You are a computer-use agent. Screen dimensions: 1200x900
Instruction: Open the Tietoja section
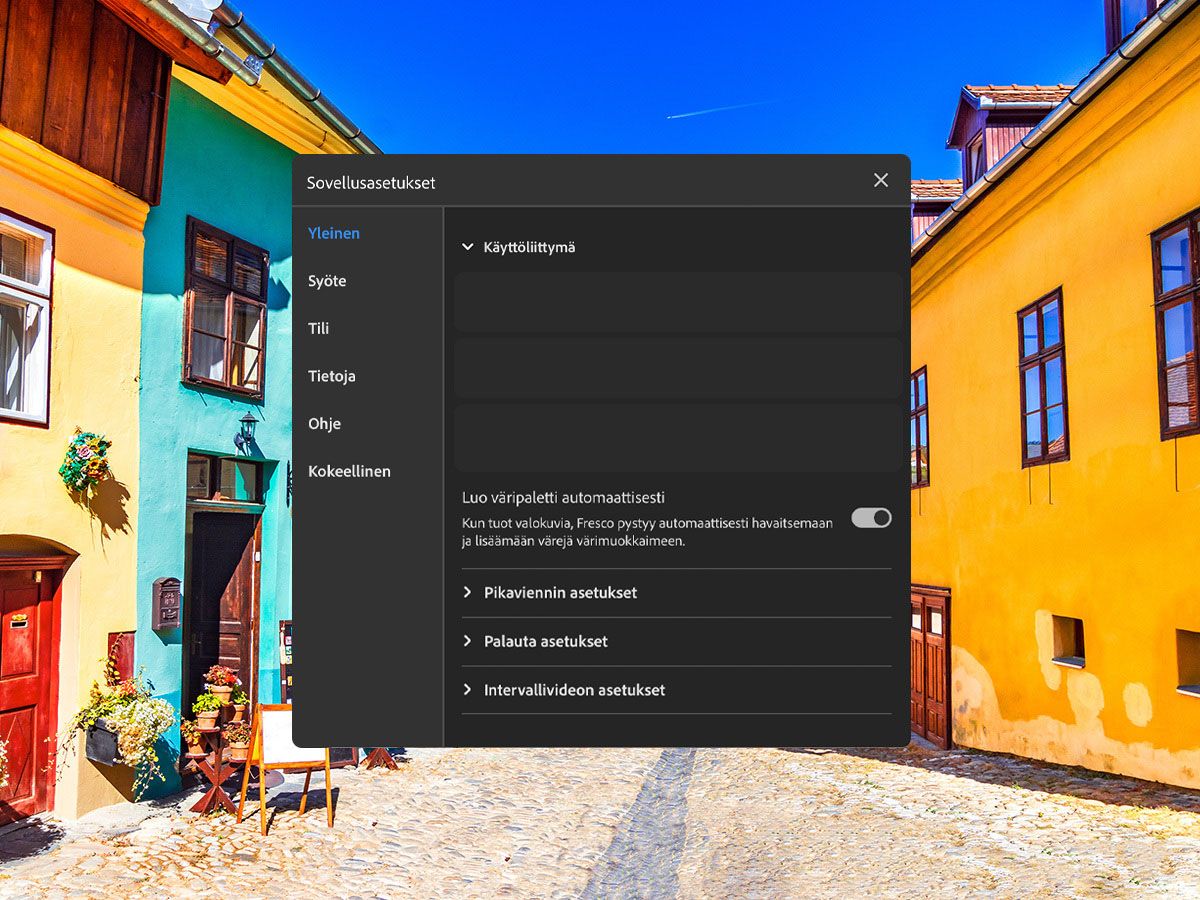click(x=332, y=376)
